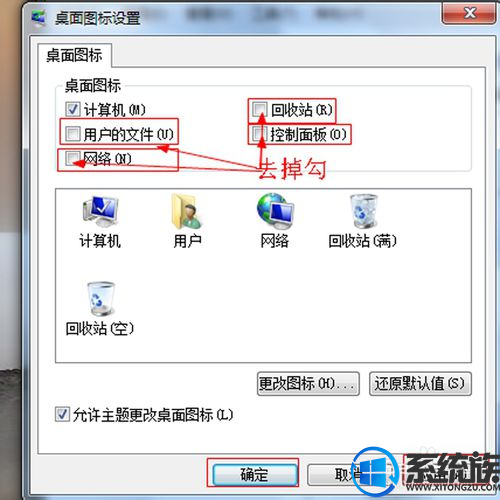Click the dialog title bar icon

coord(39,17)
